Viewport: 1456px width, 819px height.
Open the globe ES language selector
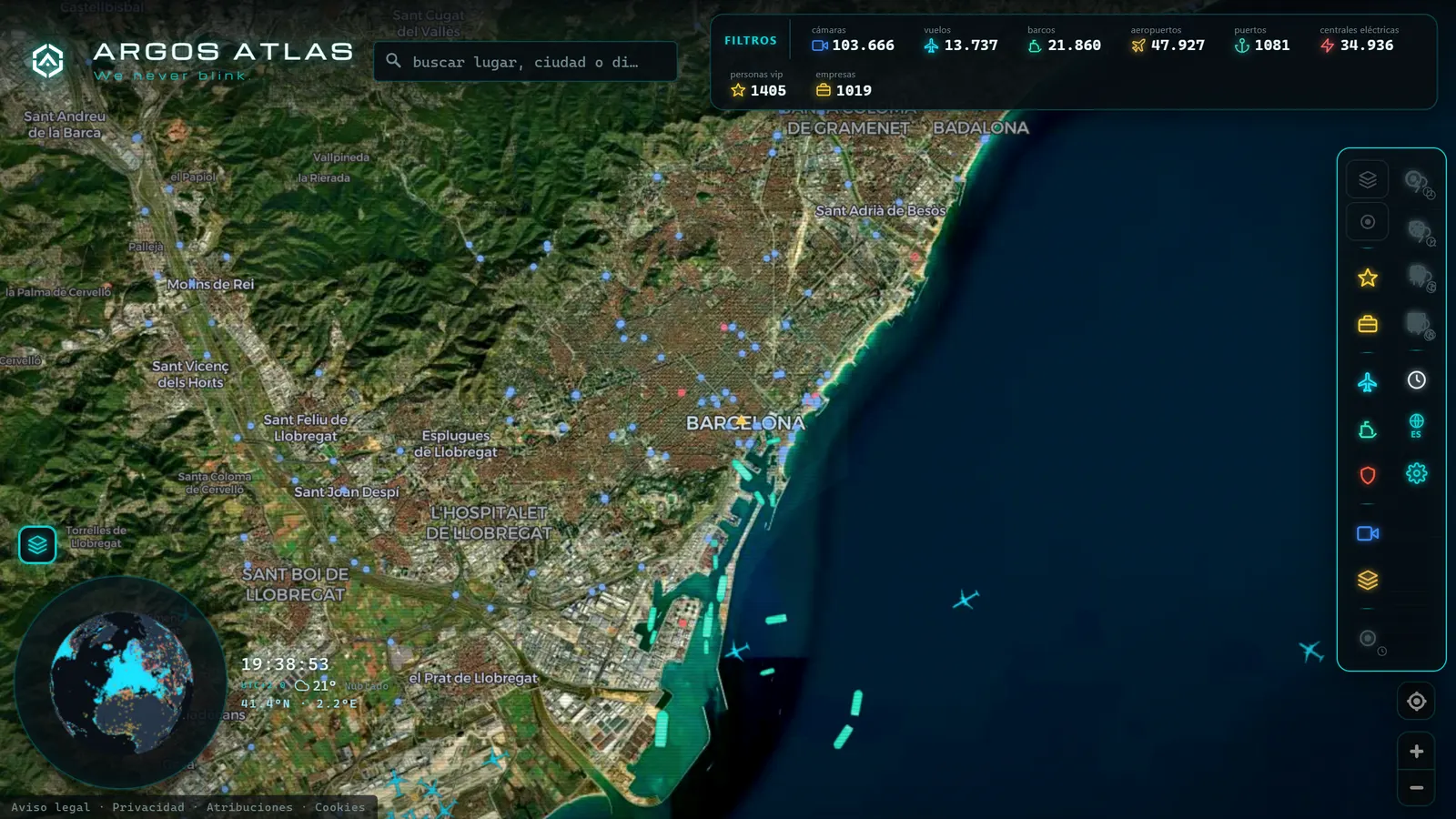(x=1416, y=425)
